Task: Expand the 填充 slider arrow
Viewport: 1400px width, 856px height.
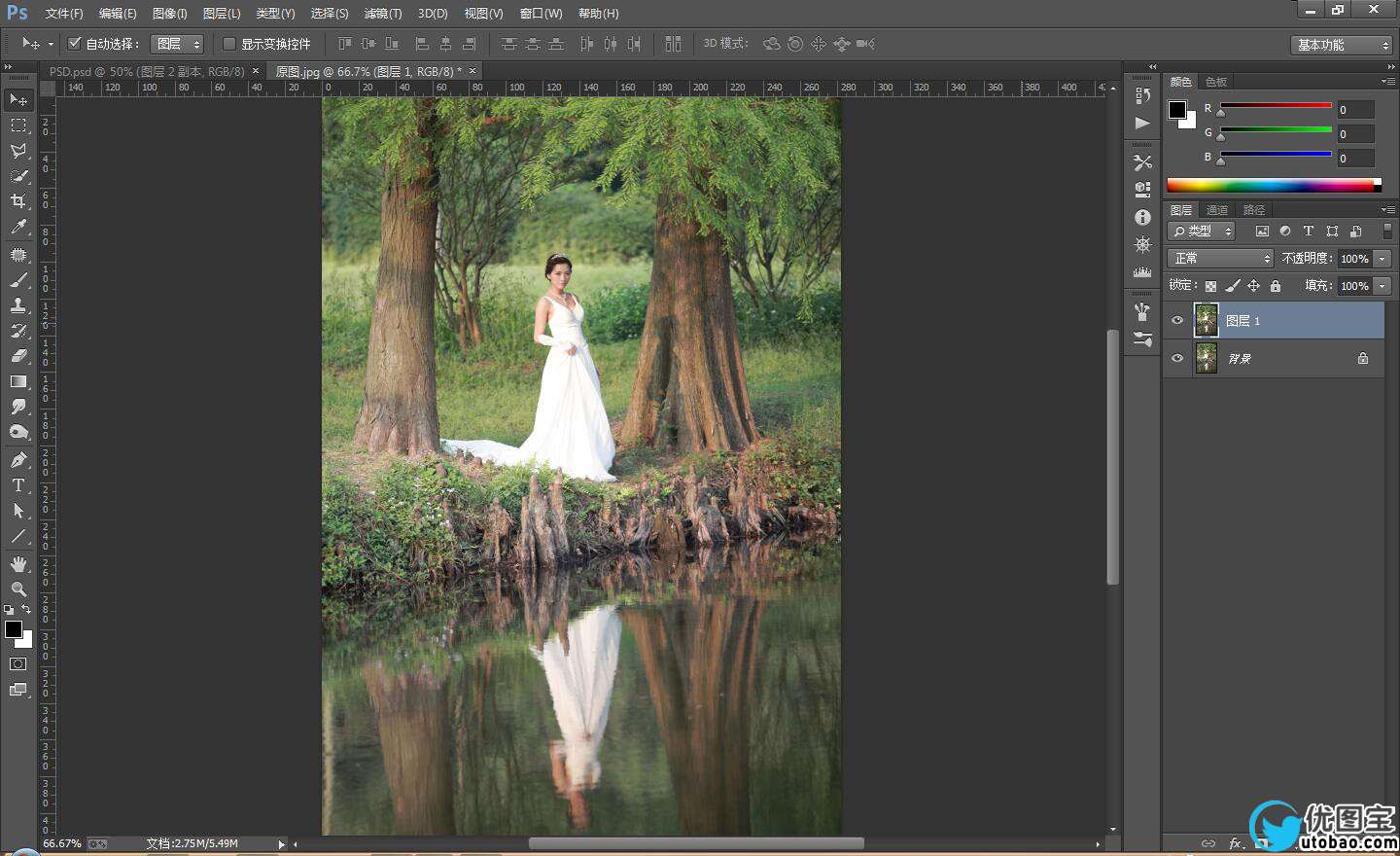Action: pyautogui.click(x=1382, y=286)
